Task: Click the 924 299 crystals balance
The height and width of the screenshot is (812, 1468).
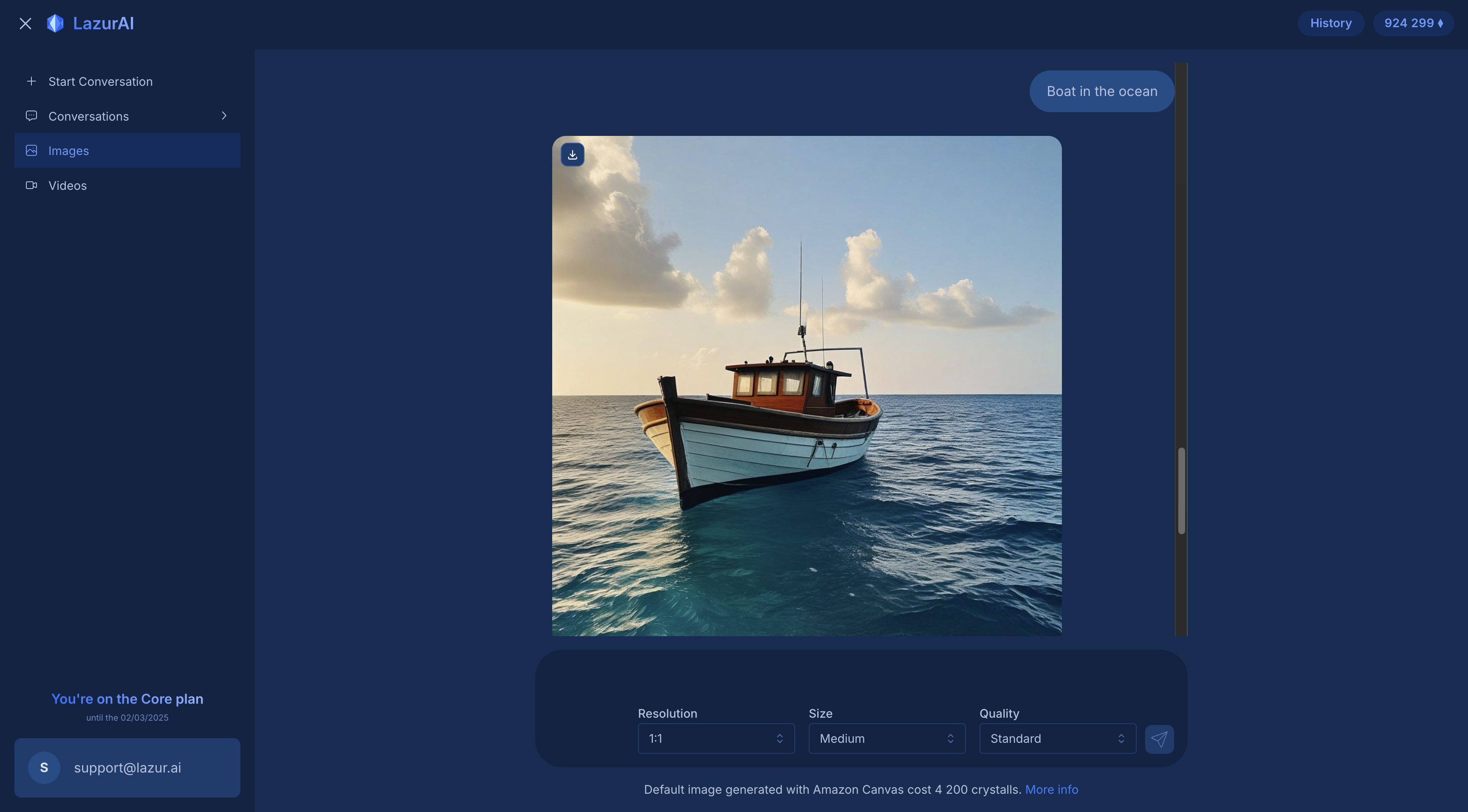Action: click(x=1413, y=23)
